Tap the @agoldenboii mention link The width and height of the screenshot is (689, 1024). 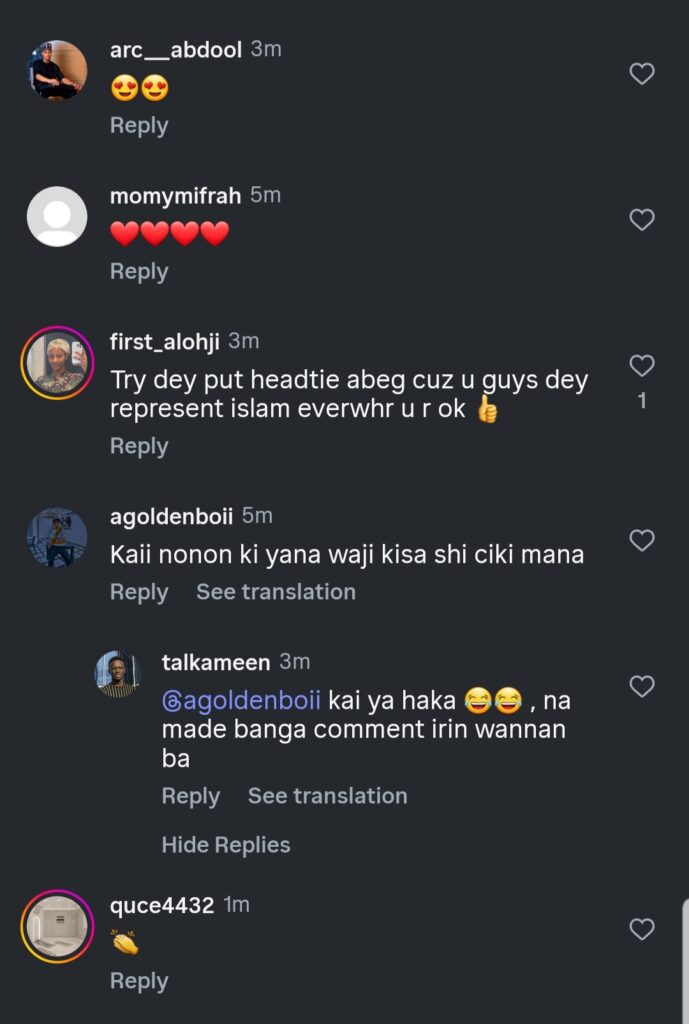pos(241,702)
